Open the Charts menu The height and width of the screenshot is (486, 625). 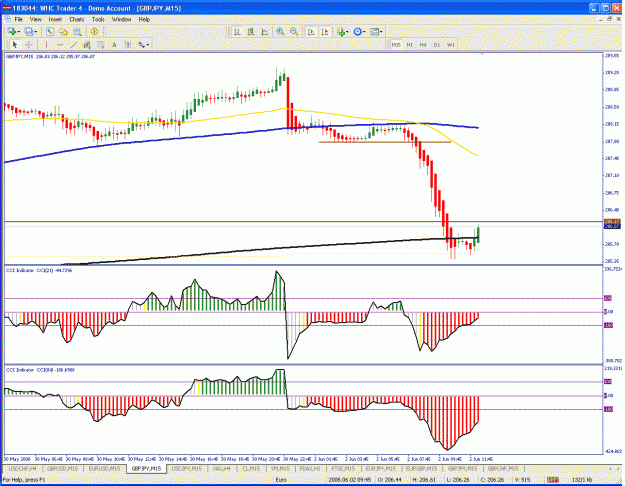[77, 19]
